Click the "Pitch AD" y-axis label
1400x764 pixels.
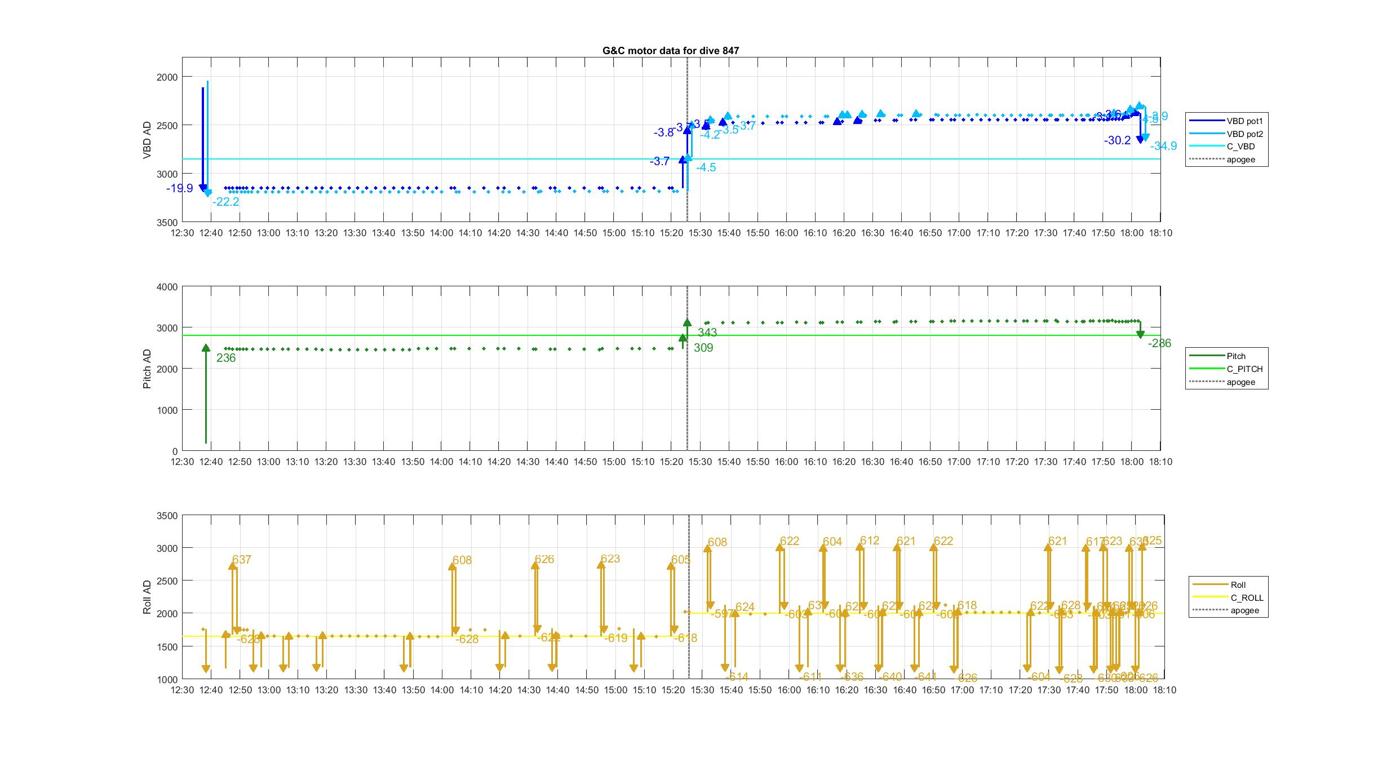(147, 369)
